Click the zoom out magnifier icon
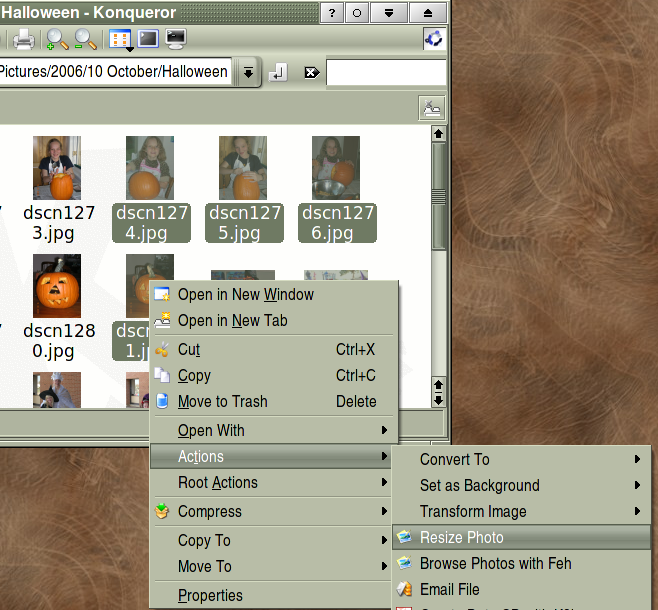The image size is (658, 610). [85, 40]
